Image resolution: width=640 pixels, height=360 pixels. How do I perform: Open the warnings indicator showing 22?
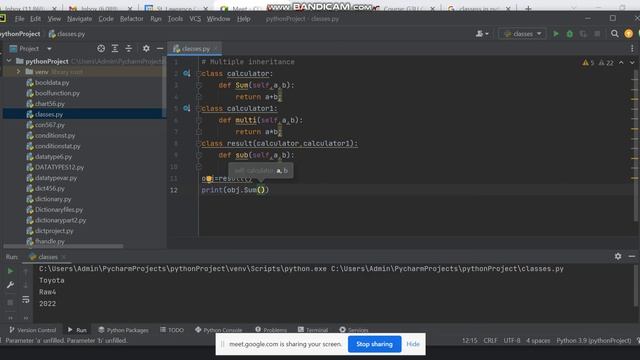click(x=606, y=63)
